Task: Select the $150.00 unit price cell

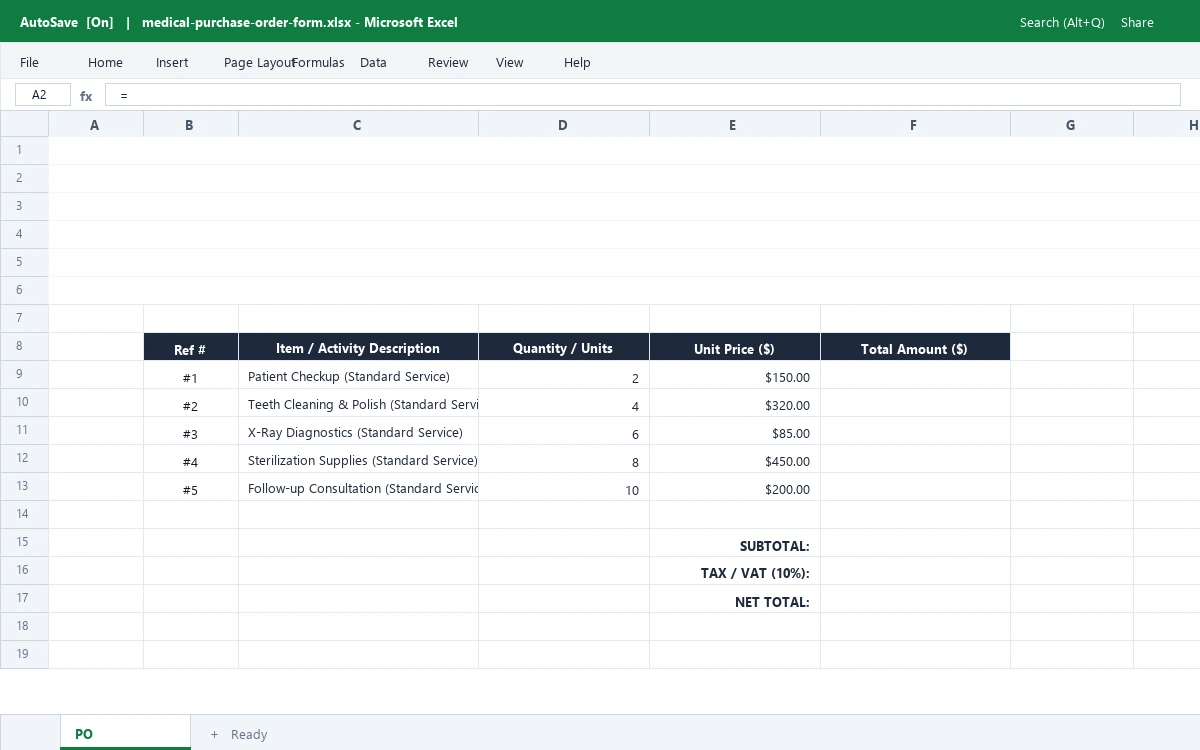Action: 734,375
